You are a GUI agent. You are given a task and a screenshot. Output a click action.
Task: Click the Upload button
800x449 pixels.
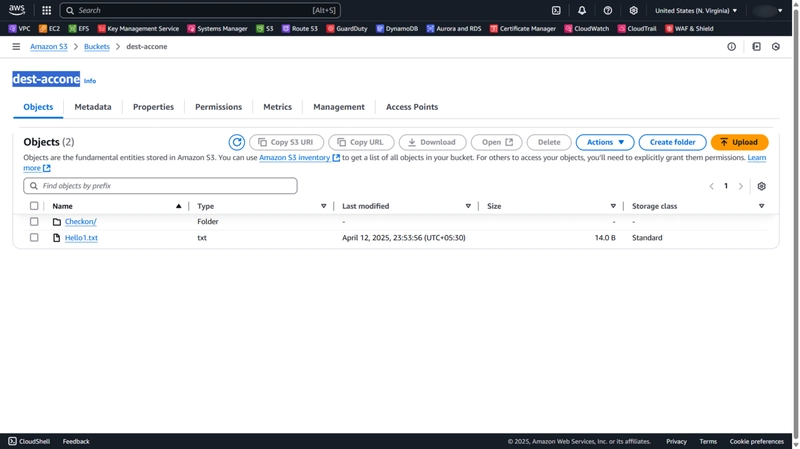739,142
